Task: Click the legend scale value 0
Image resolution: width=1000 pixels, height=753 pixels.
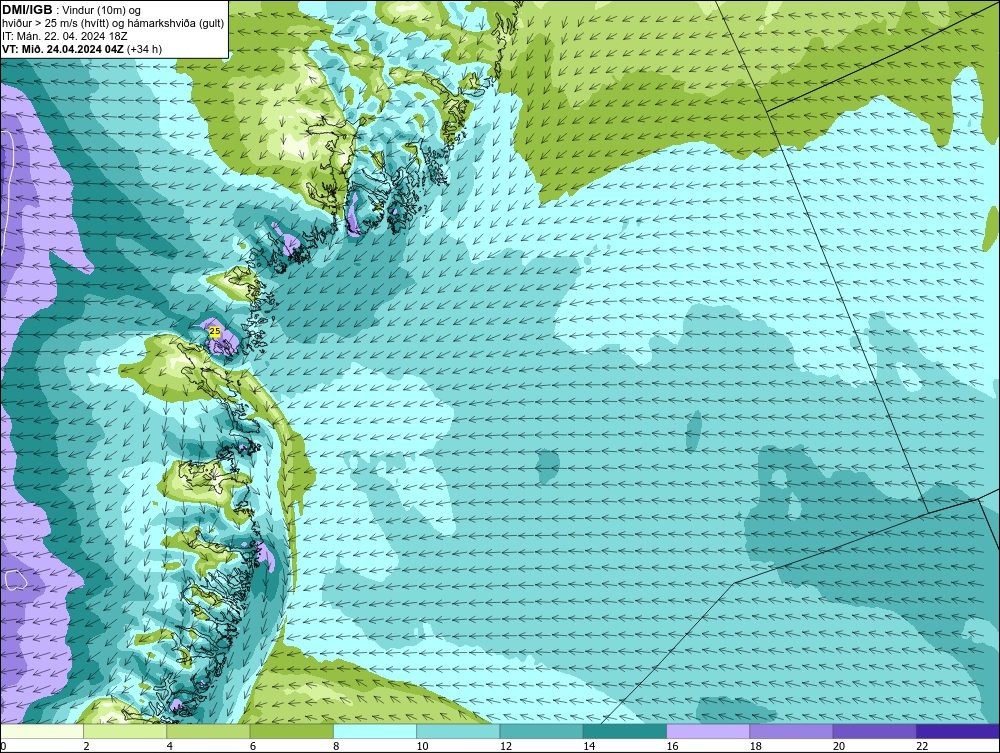Action: coord(3,747)
